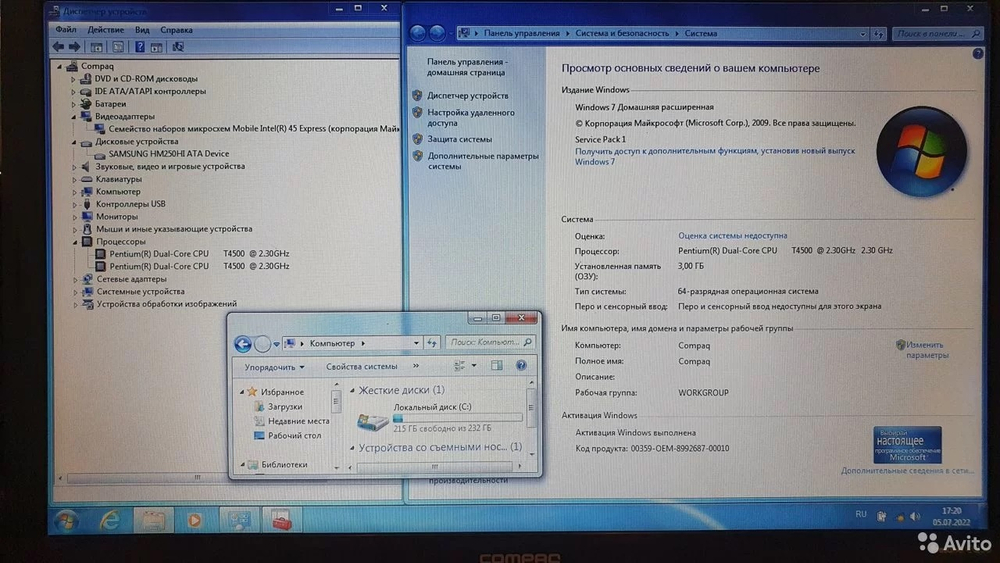
Task: Expand the Батареи node
Action: (73, 104)
